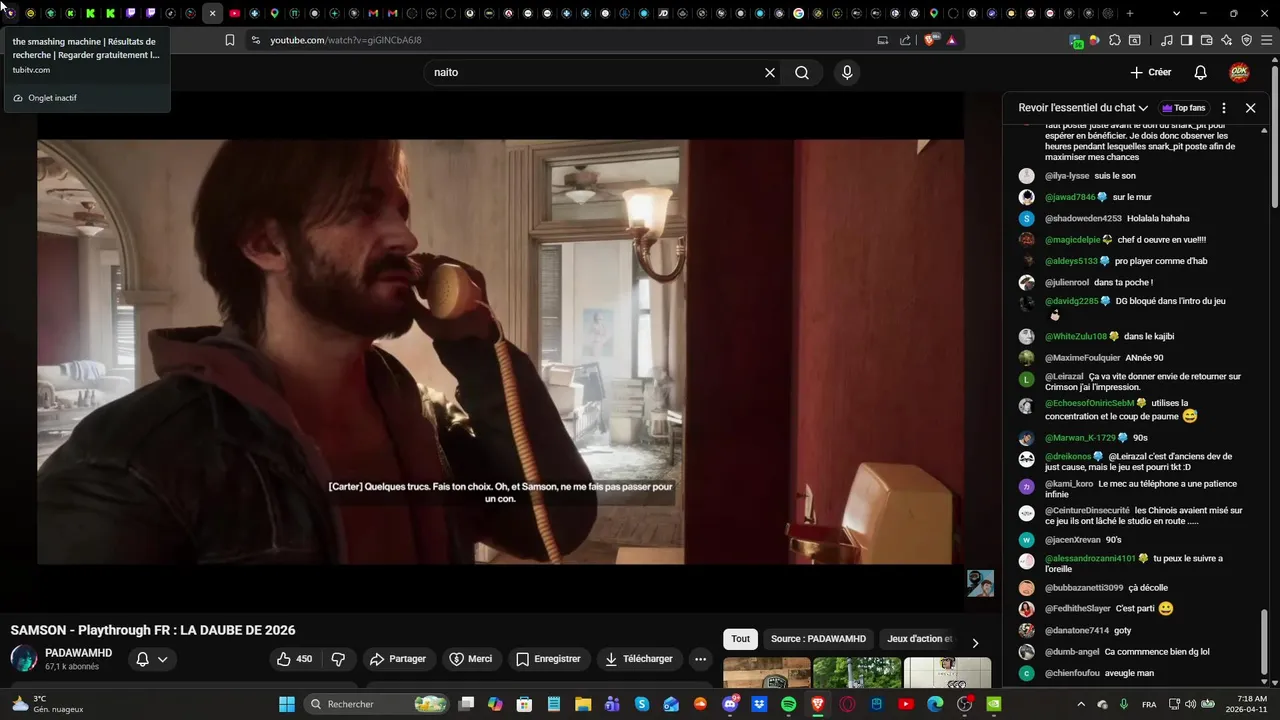Open Brave Rewards triangle icon
This screenshot has height=720, width=1280.
951,40
